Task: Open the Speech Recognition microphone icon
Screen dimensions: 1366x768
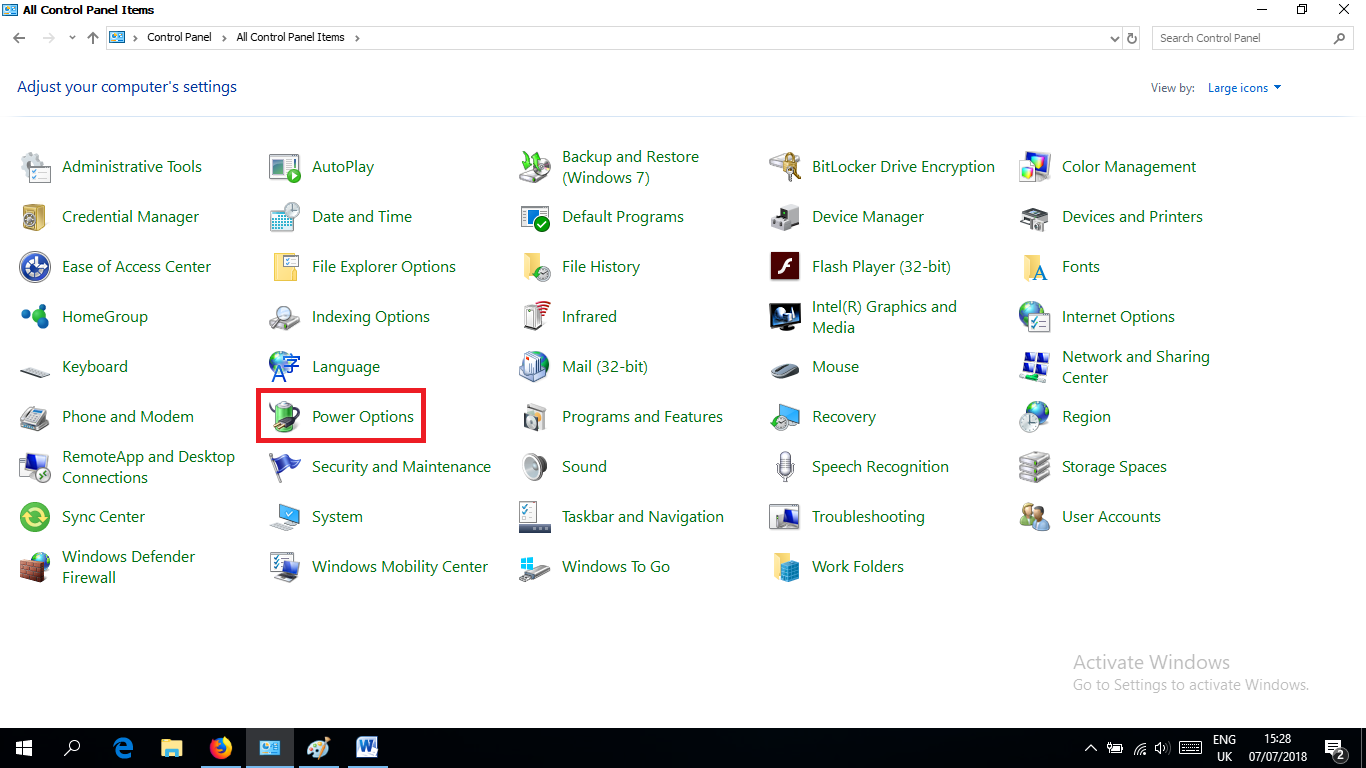Action: click(x=785, y=467)
